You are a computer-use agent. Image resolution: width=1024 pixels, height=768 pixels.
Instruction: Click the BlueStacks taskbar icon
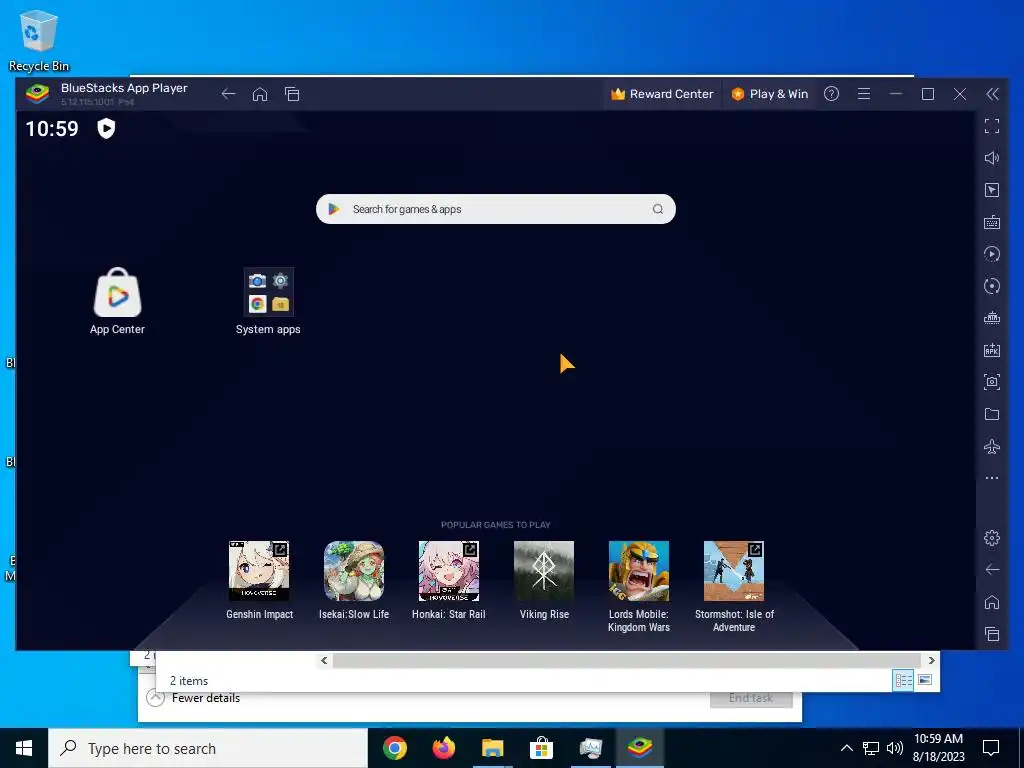click(640, 748)
